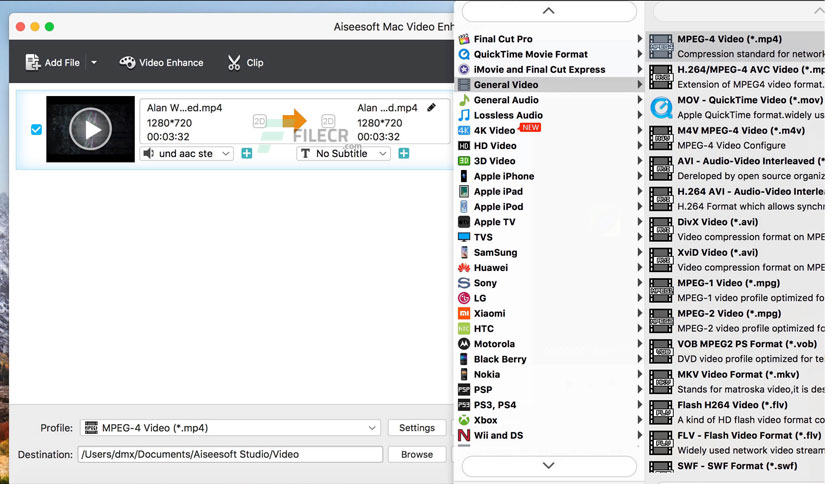Click the Apple TV icon
Viewport: 836px width, 484px height.
pyautogui.click(x=464, y=222)
